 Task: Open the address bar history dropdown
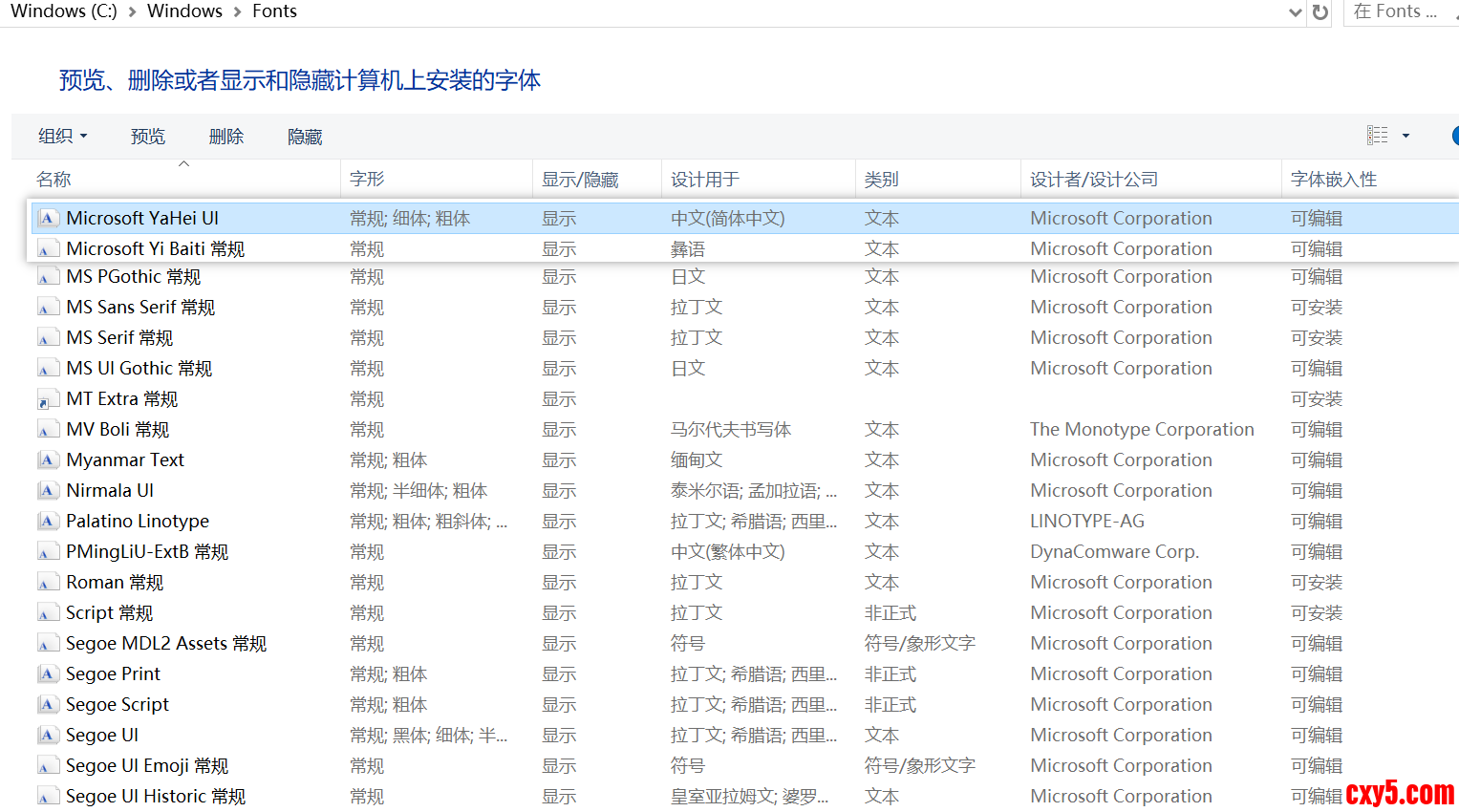coord(1295,12)
